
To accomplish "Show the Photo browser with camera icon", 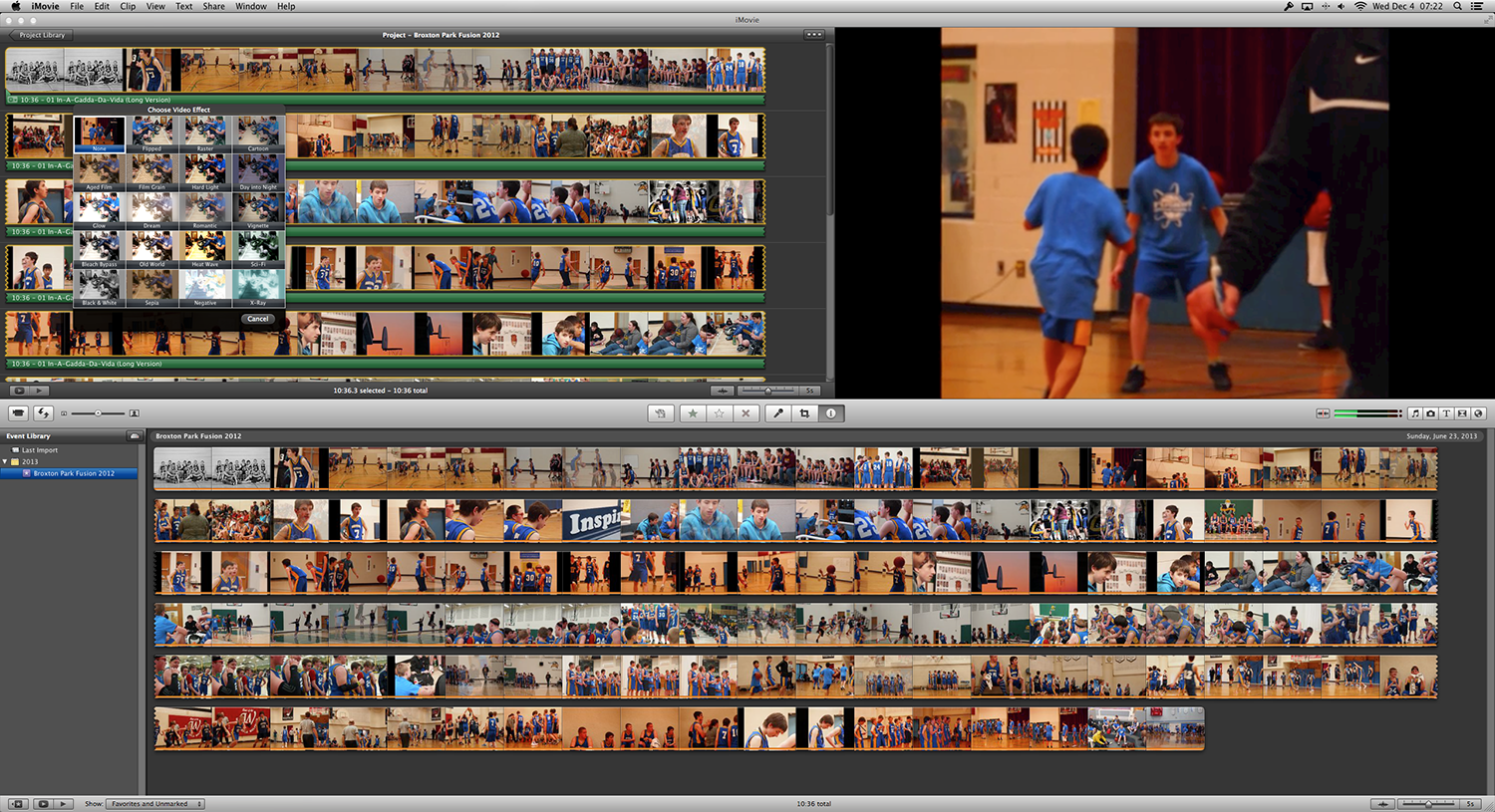I will [1430, 413].
